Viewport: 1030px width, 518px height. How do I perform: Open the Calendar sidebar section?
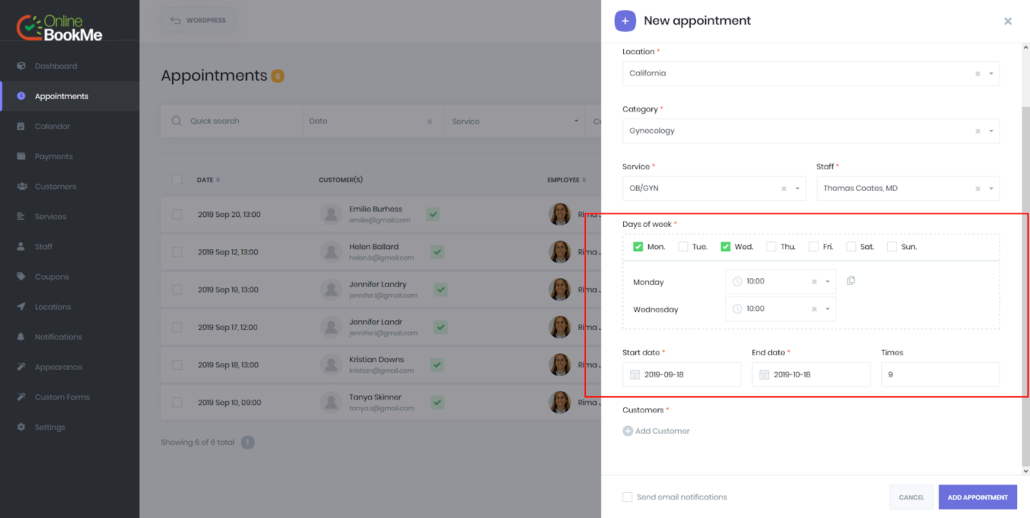[x=52, y=126]
